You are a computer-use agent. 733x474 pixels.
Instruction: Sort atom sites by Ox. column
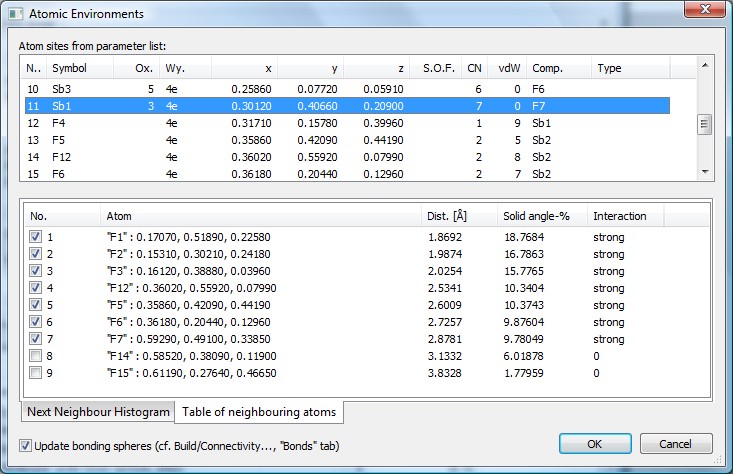[137, 68]
